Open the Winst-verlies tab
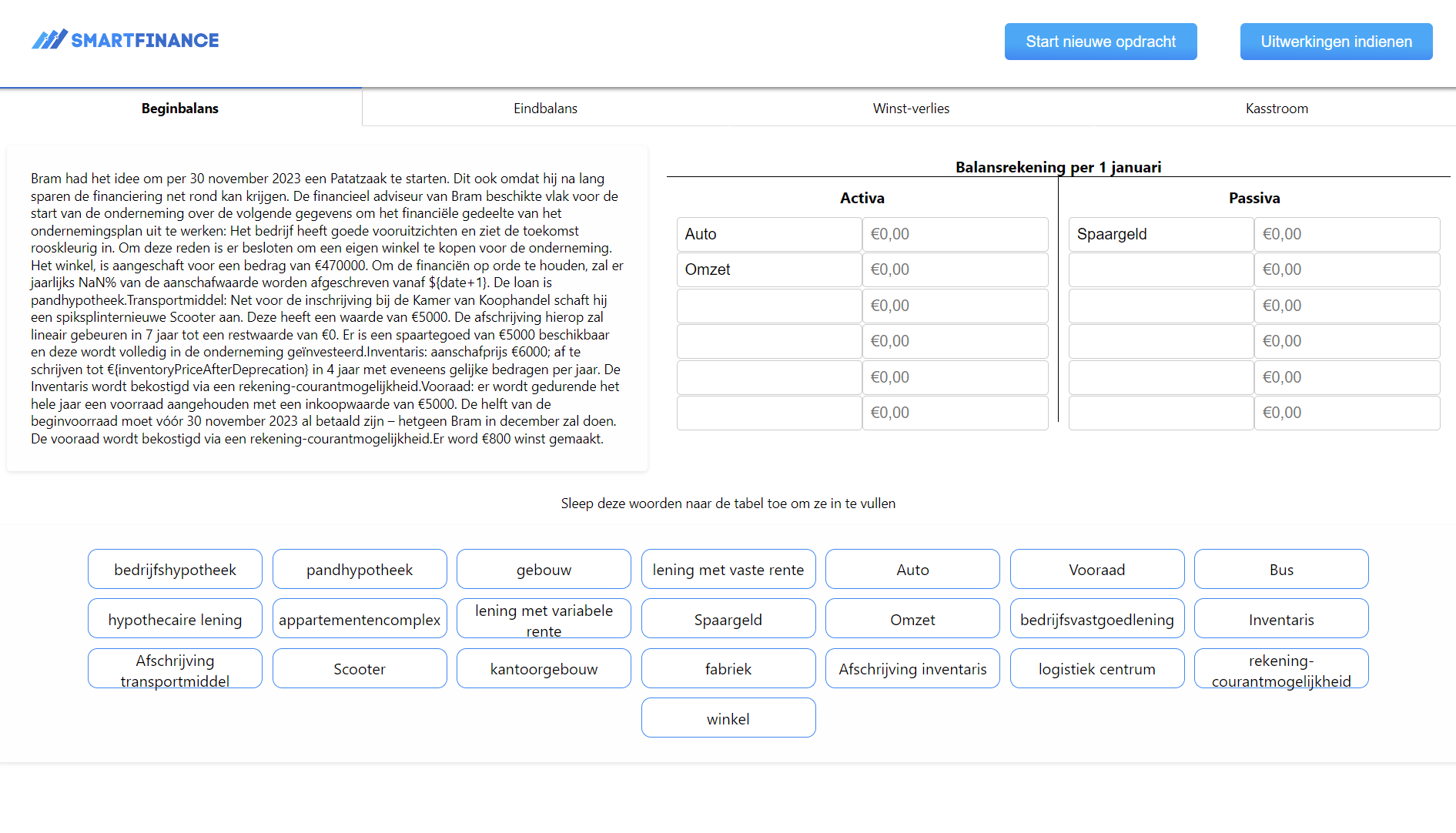Screen dimensions: 1456x833 click(x=911, y=108)
